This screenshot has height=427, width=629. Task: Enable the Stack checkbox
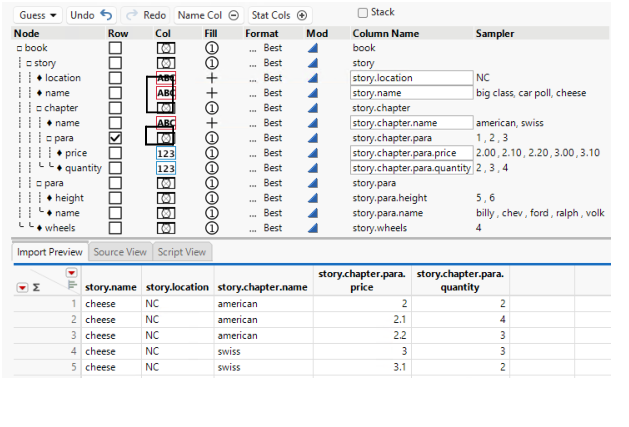point(363,13)
